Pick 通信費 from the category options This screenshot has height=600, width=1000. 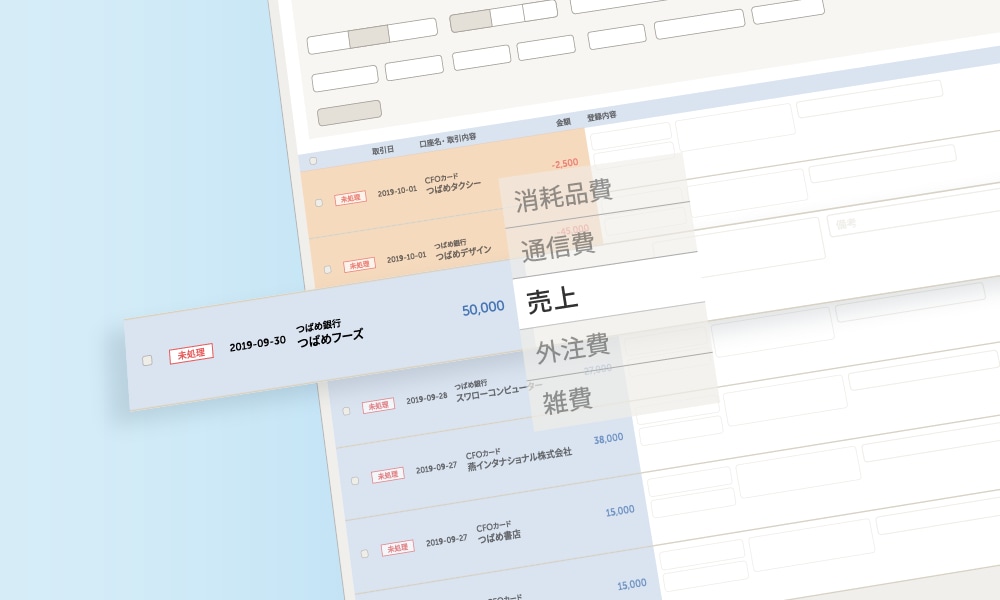[x=558, y=245]
